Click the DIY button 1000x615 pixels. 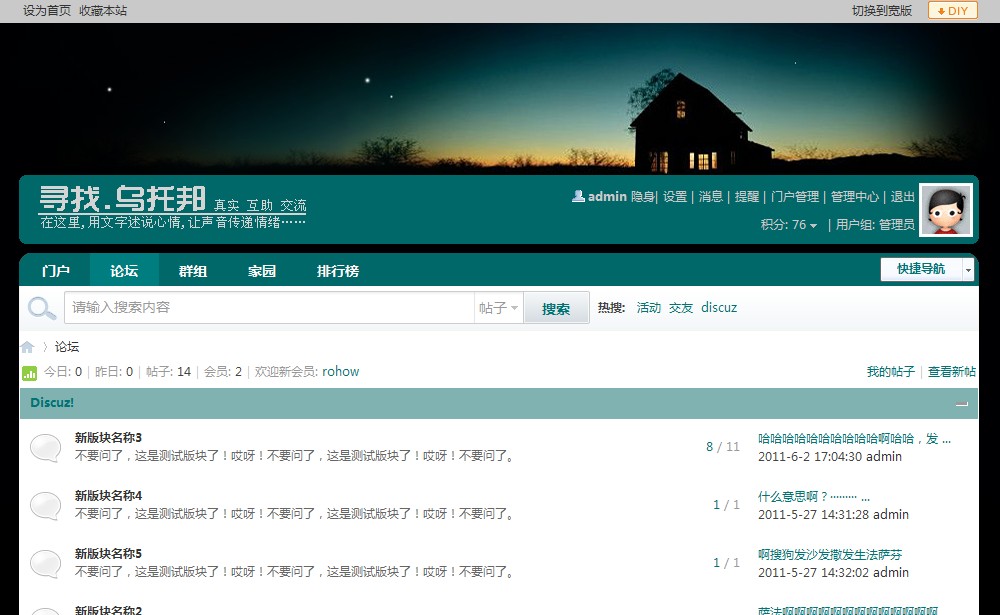[x=953, y=10]
